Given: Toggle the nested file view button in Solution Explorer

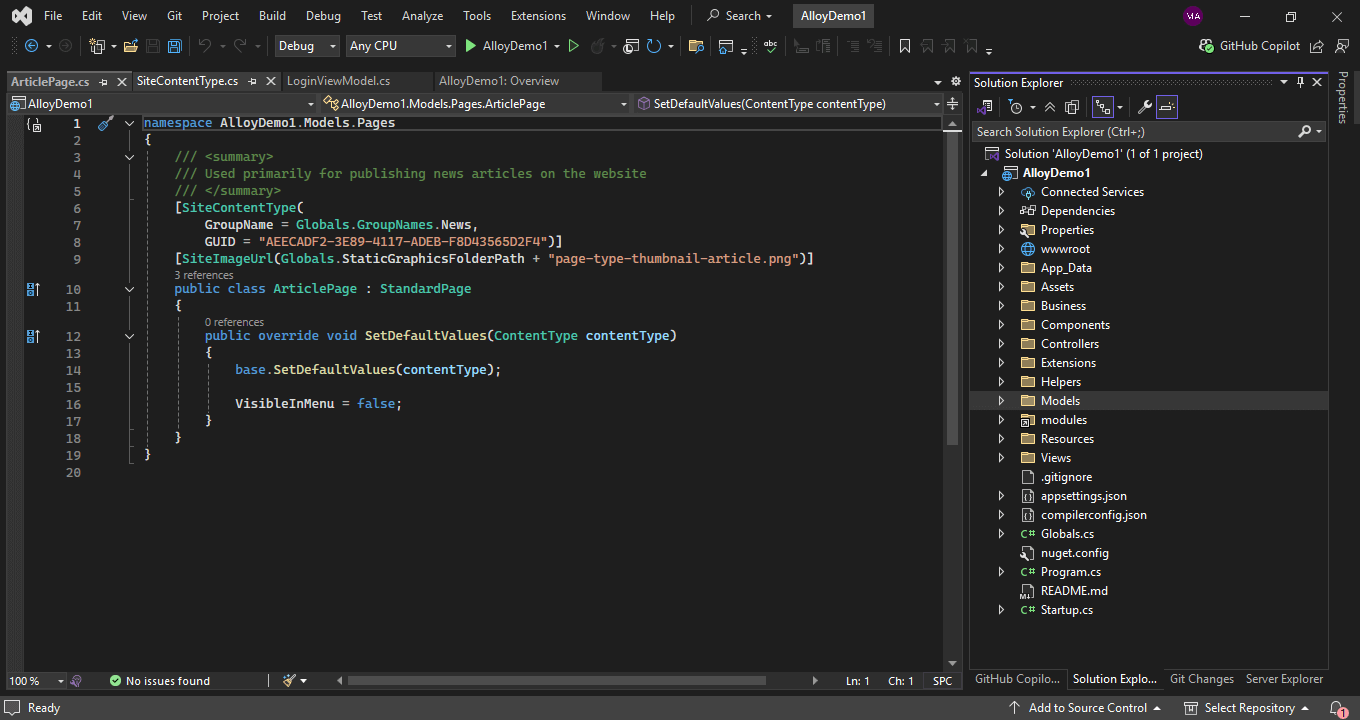Looking at the screenshot, I should 1102,107.
